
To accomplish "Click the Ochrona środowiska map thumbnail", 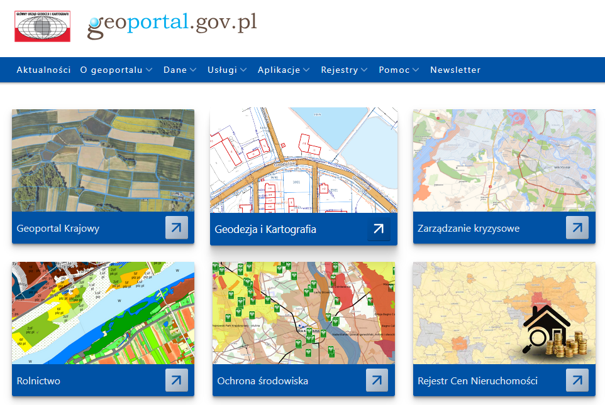I will pos(304,313).
